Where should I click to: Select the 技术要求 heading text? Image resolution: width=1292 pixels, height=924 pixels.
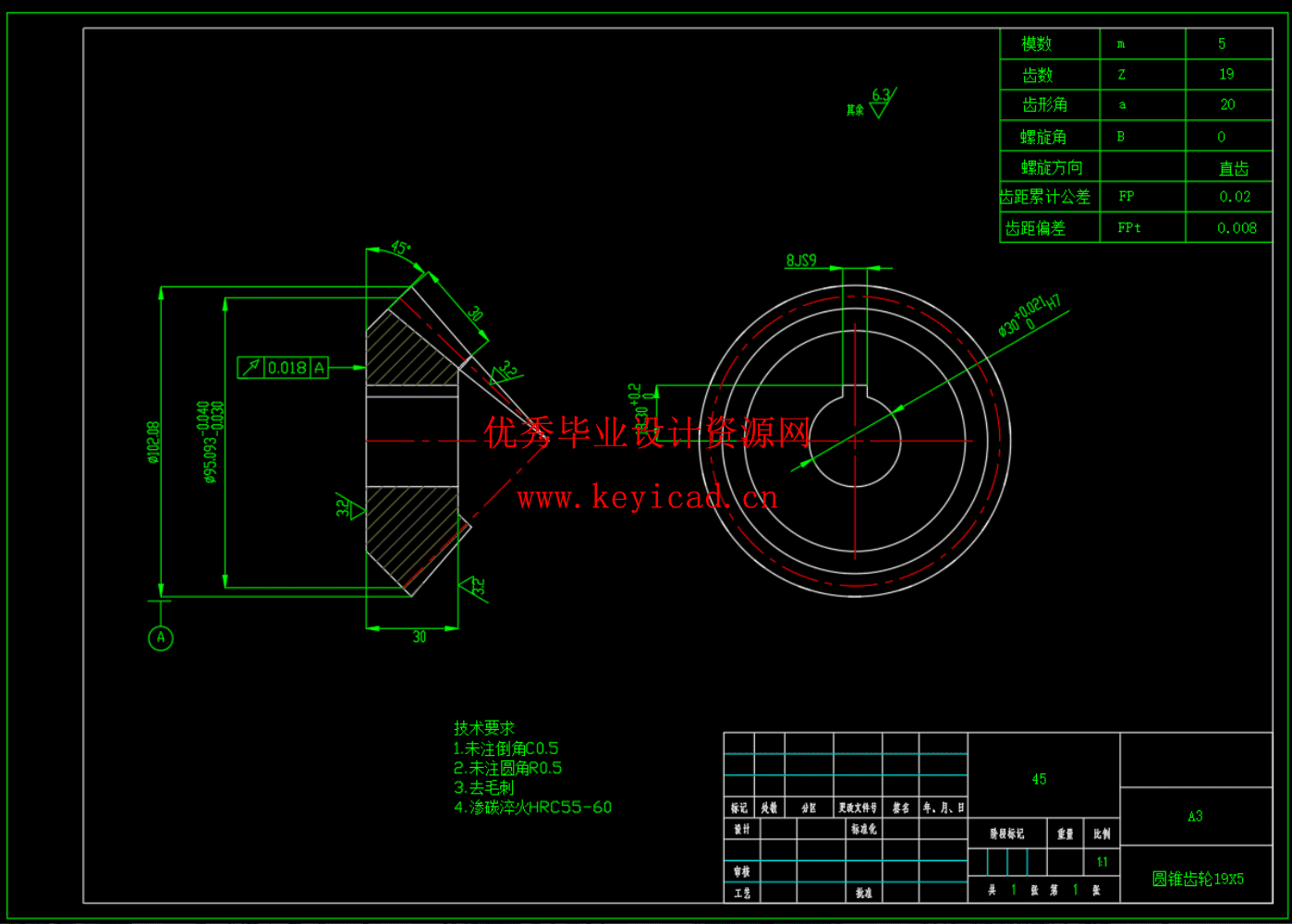(x=484, y=728)
